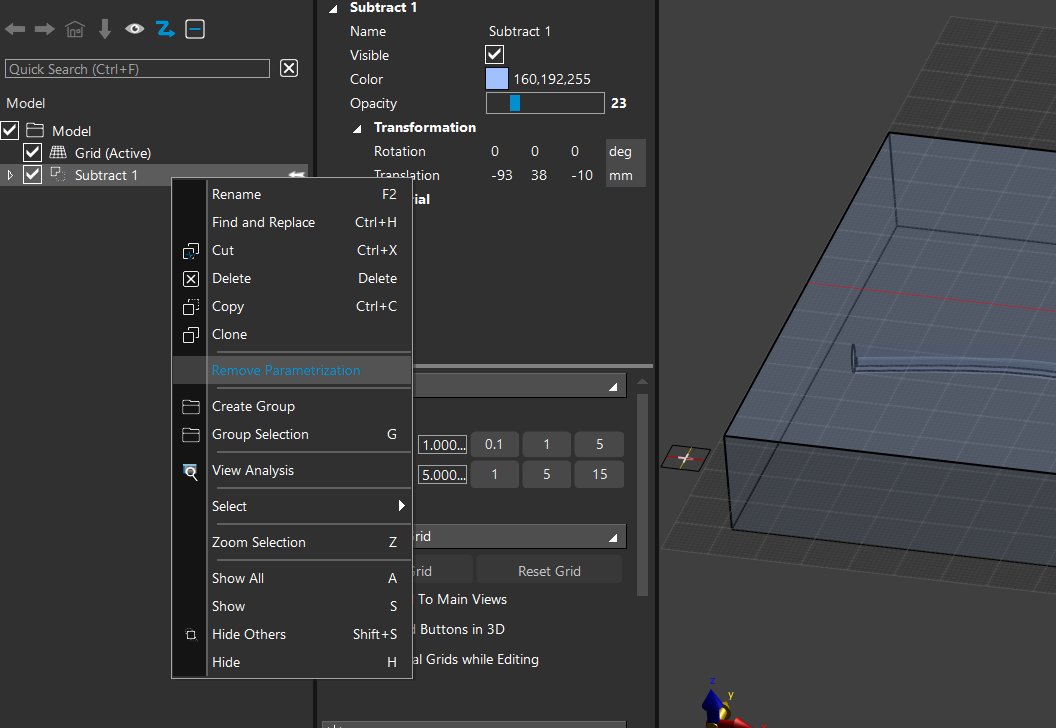Select Clone in the context menu
The height and width of the screenshot is (728, 1056).
click(x=229, y=334)
